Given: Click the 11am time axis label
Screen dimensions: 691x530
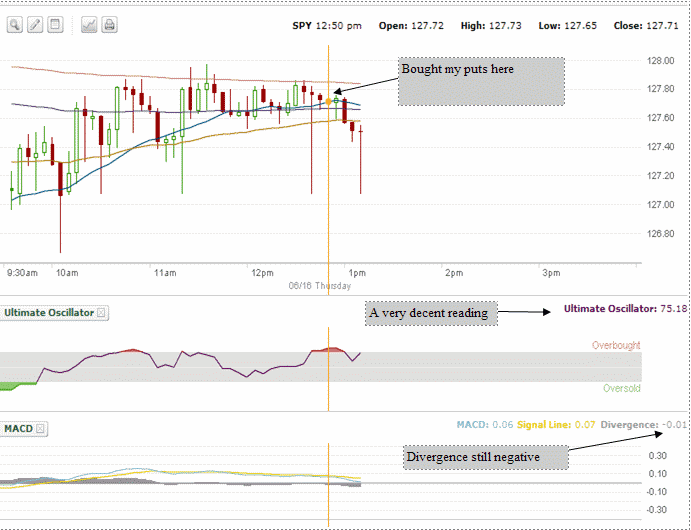Looking at the screenshot, I should coord(165,273).
